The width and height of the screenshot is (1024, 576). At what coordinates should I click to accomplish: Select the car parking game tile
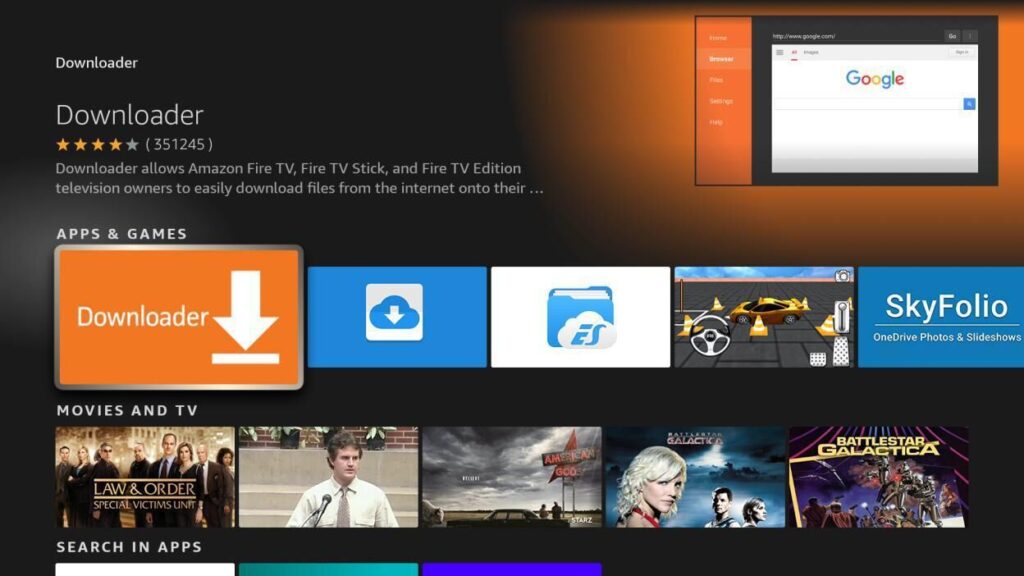[x=764, y=317]
